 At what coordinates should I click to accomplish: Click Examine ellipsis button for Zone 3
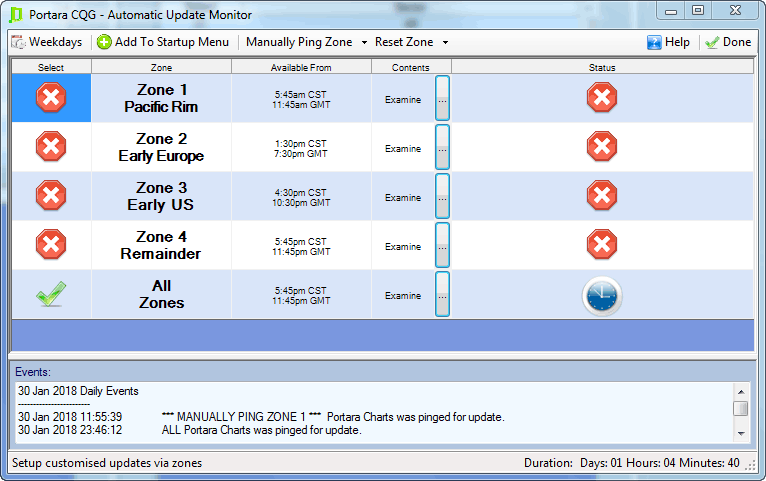442,196
